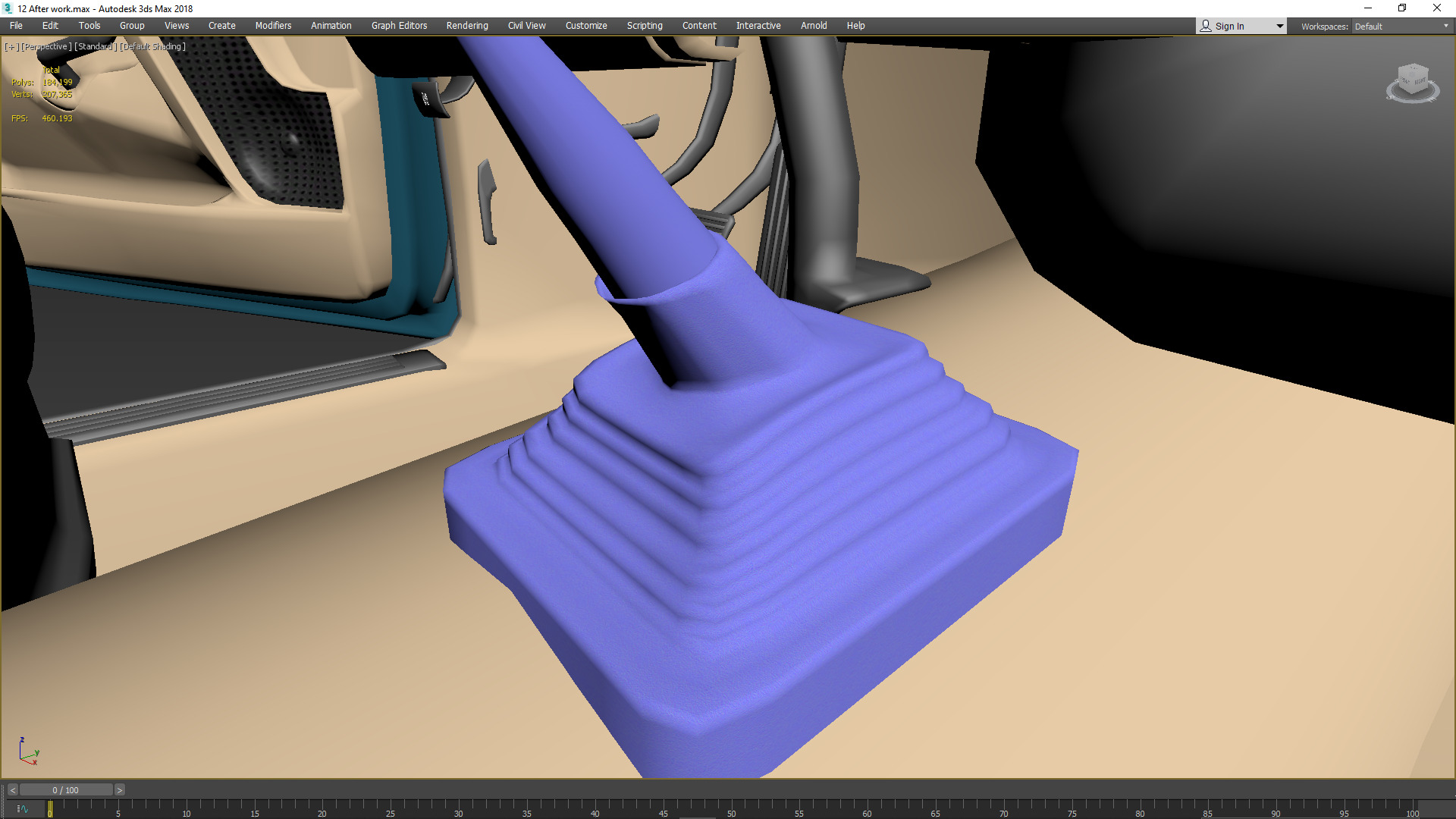This screenshot has height=819, width=1456.
Task: Click the 0 / 100 time slider
Action: click(66, 790)
